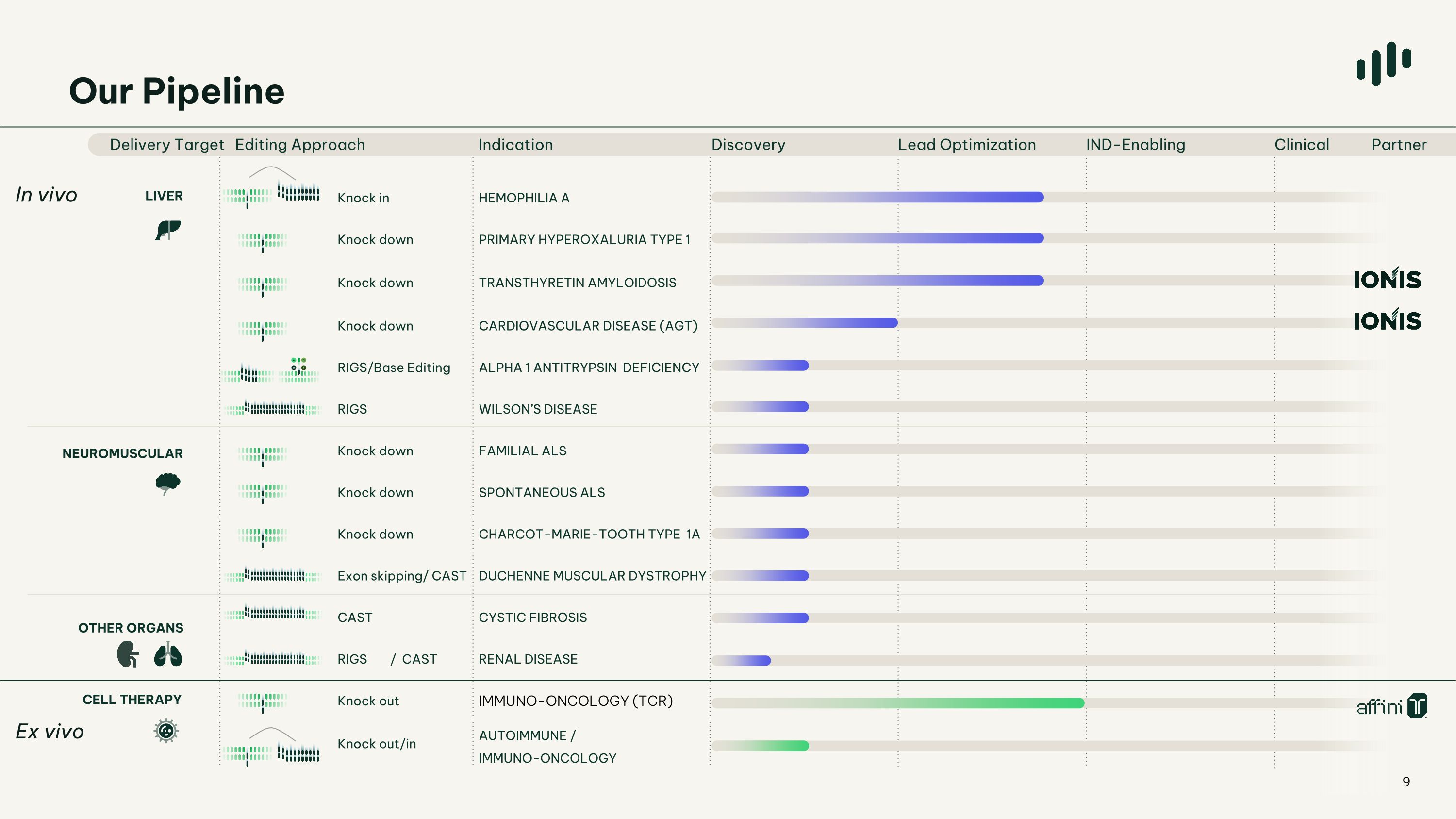Screen dimensions: 1456x819
Task: Click the IND-Enabling column header
Action: click(1136, 145)
